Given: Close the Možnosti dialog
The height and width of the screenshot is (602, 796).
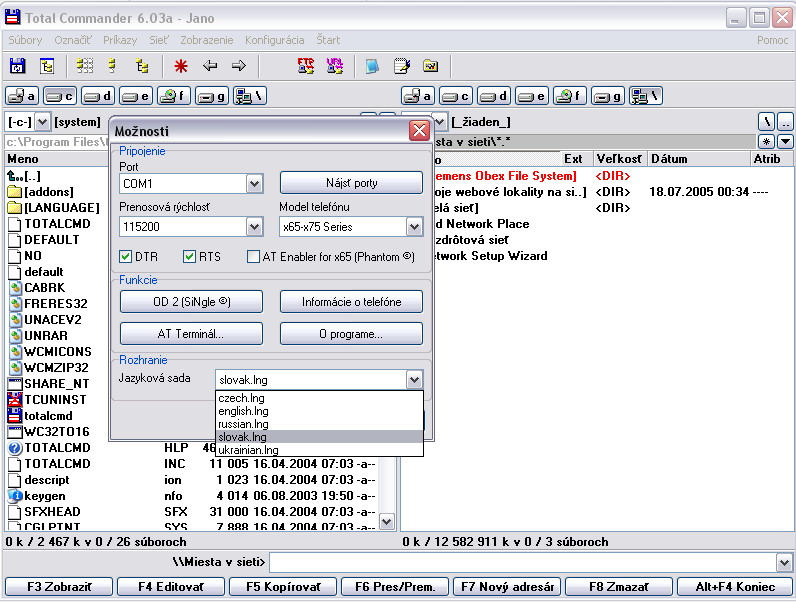Looking at the screenshot, I should (x=419, y=131).
